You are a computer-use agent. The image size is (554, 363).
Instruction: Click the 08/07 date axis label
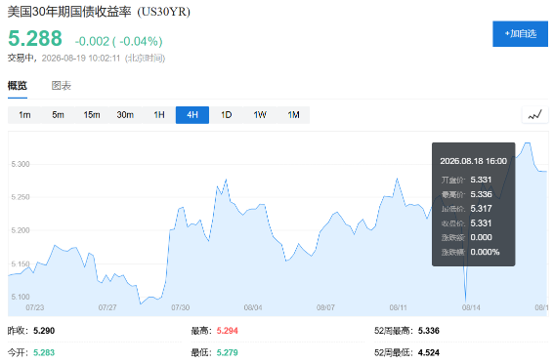(325, 308)
